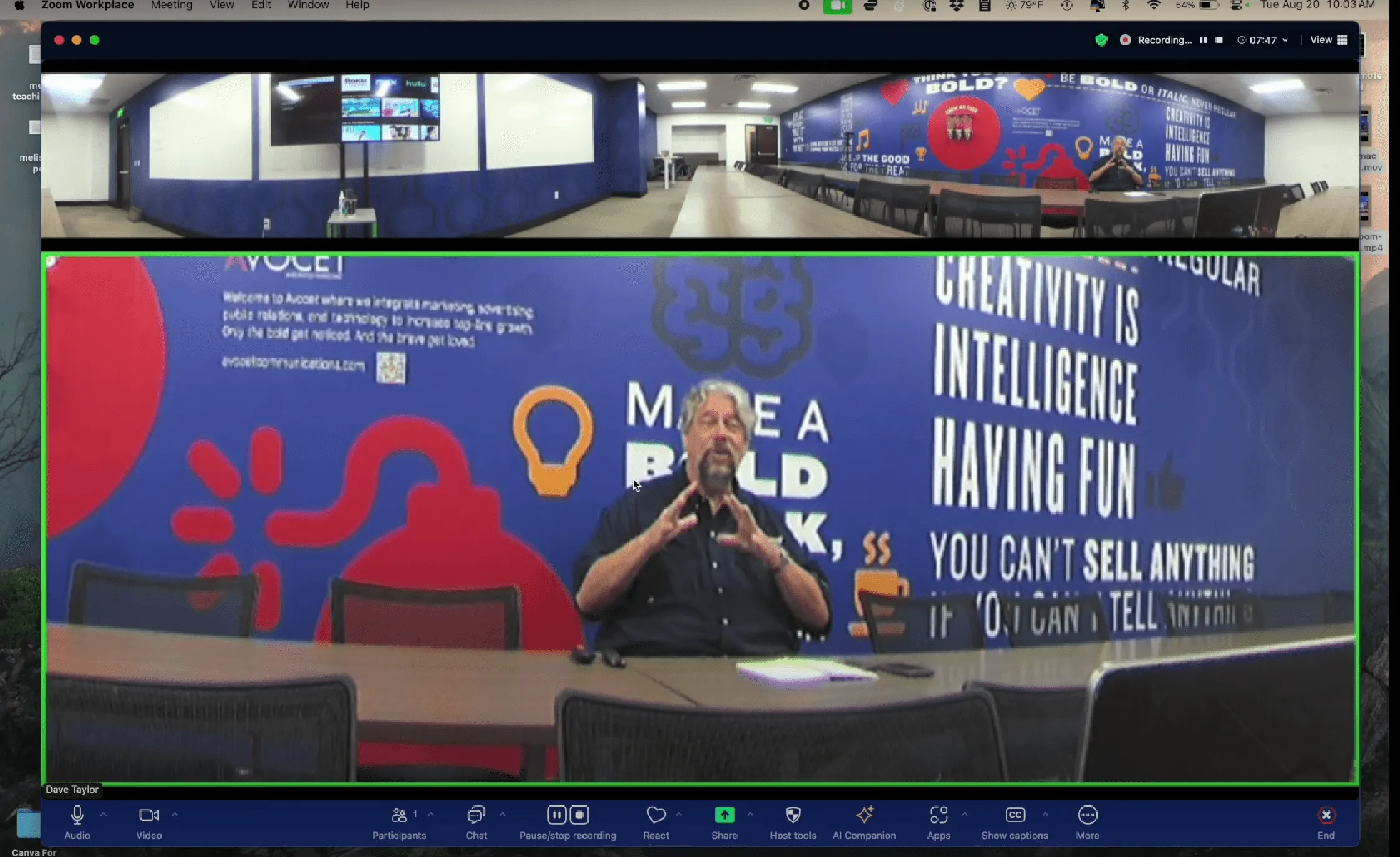This screenshot has width=1400, height=857.
Task: Expand the Participants options chevron
Action: pos(430,814)
